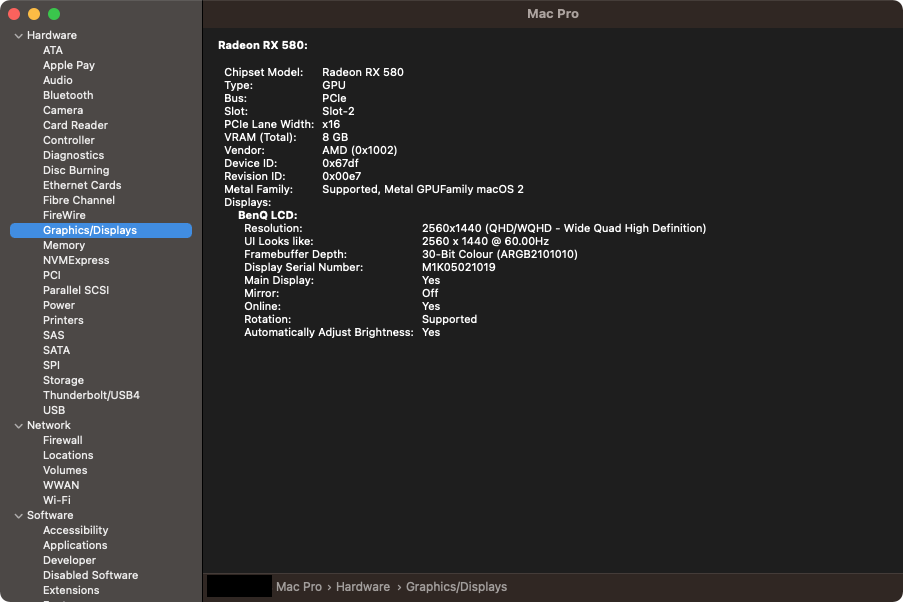903x602 pixels.
Task: Open Diagnostics information
Action: 73,155
